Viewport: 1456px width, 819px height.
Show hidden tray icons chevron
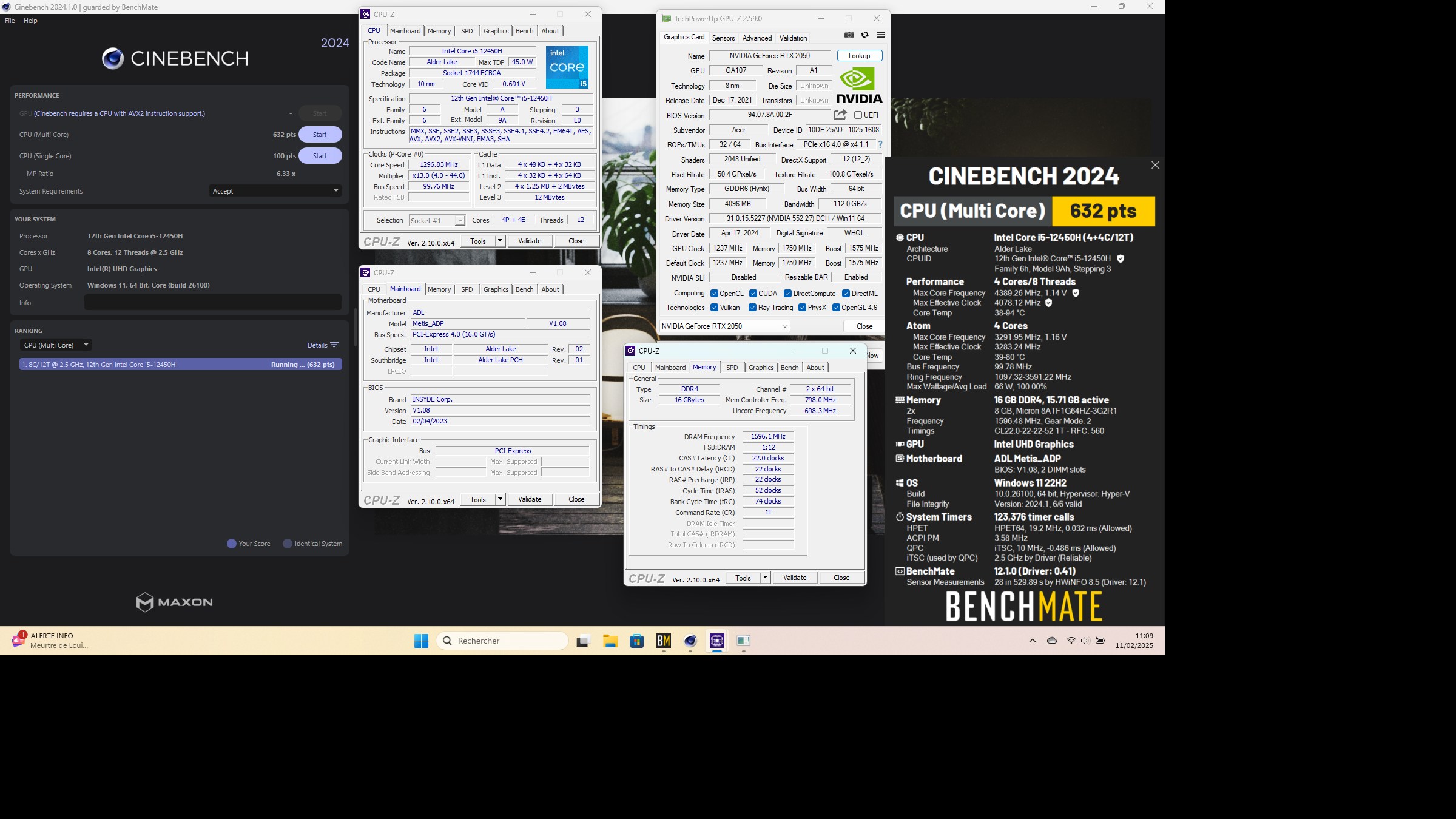(1032, 641)
